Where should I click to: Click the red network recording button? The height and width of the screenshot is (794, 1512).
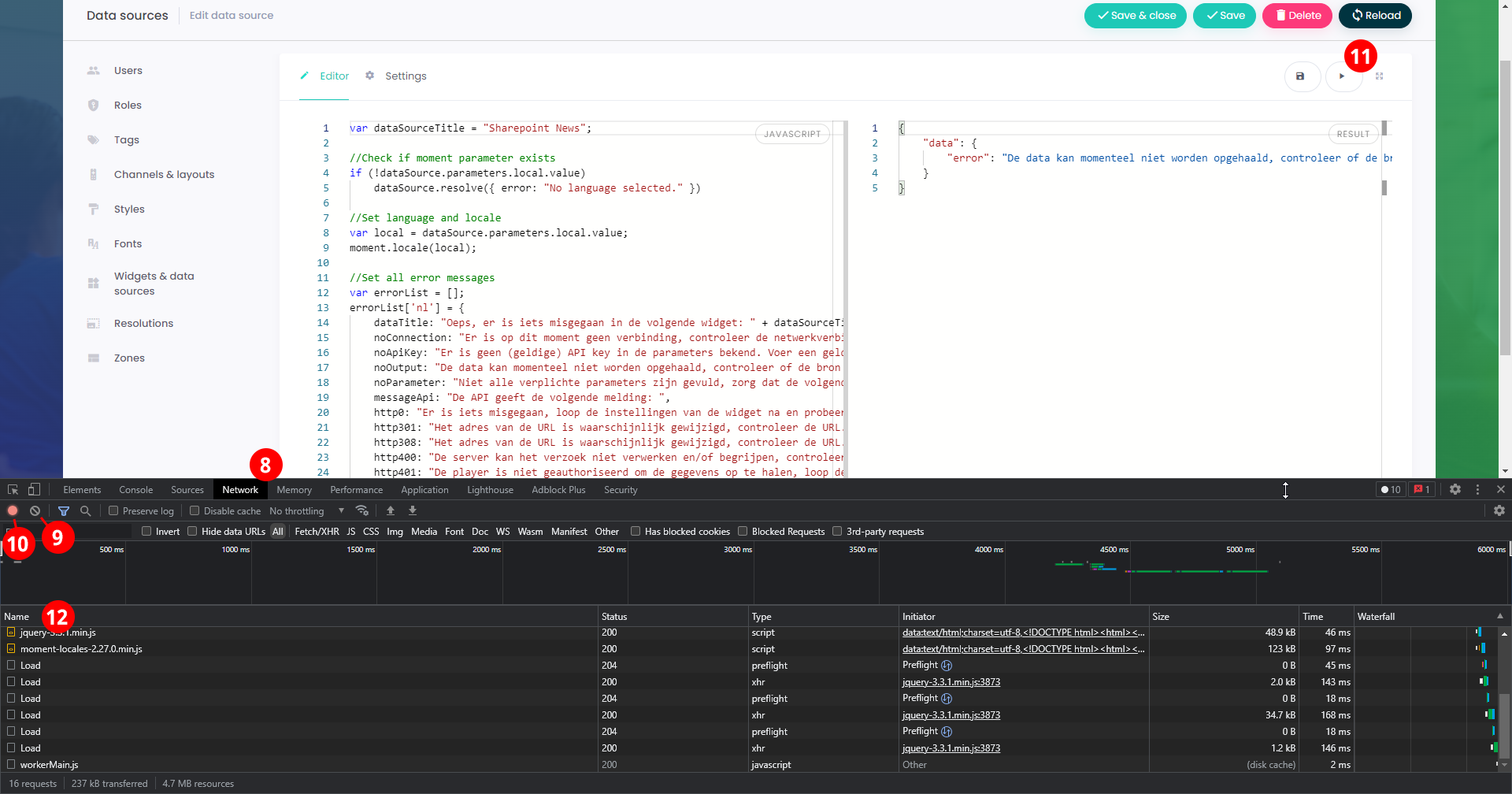pos(13,511)
